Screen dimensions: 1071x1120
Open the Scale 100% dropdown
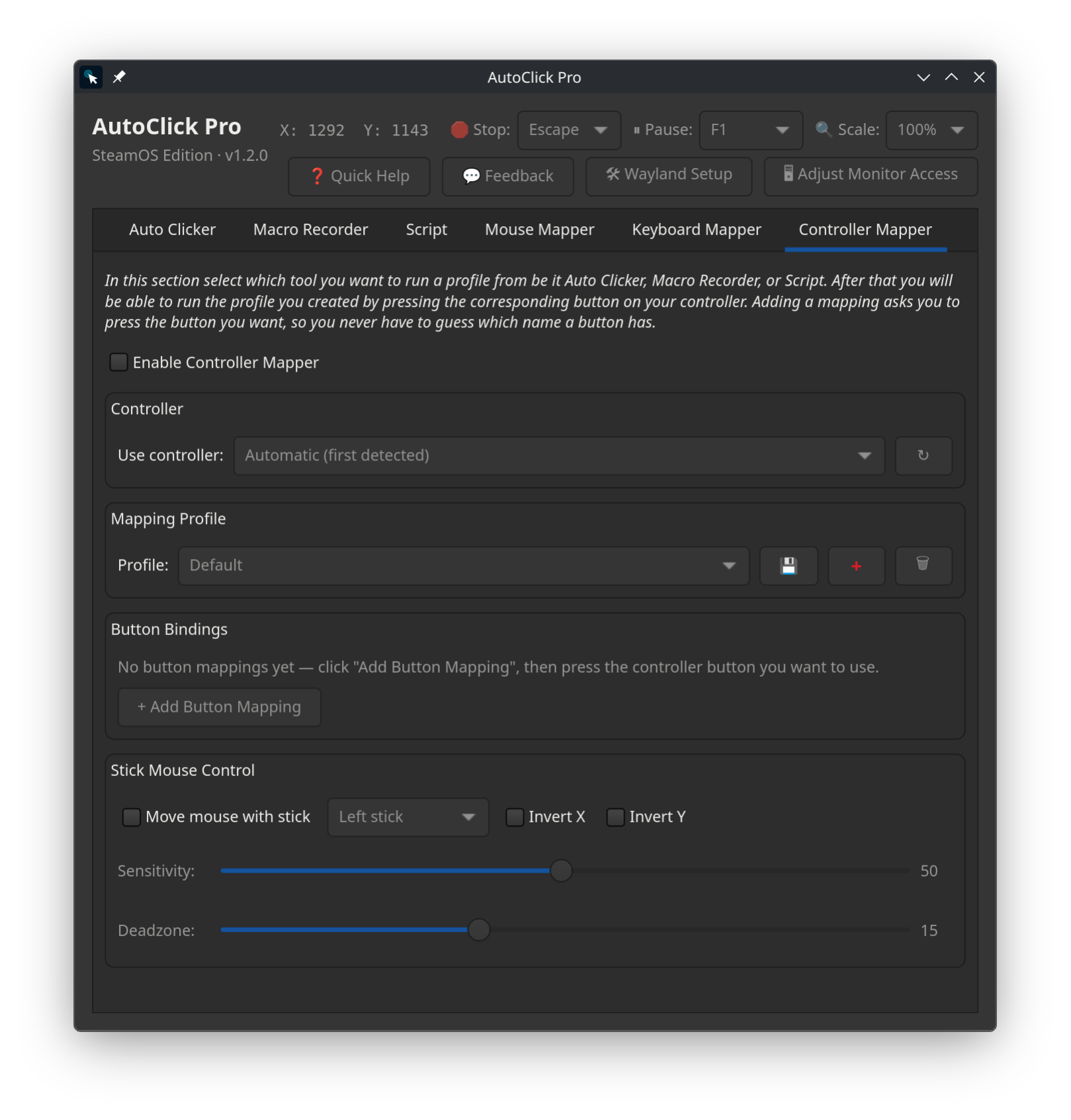point(931,130)
